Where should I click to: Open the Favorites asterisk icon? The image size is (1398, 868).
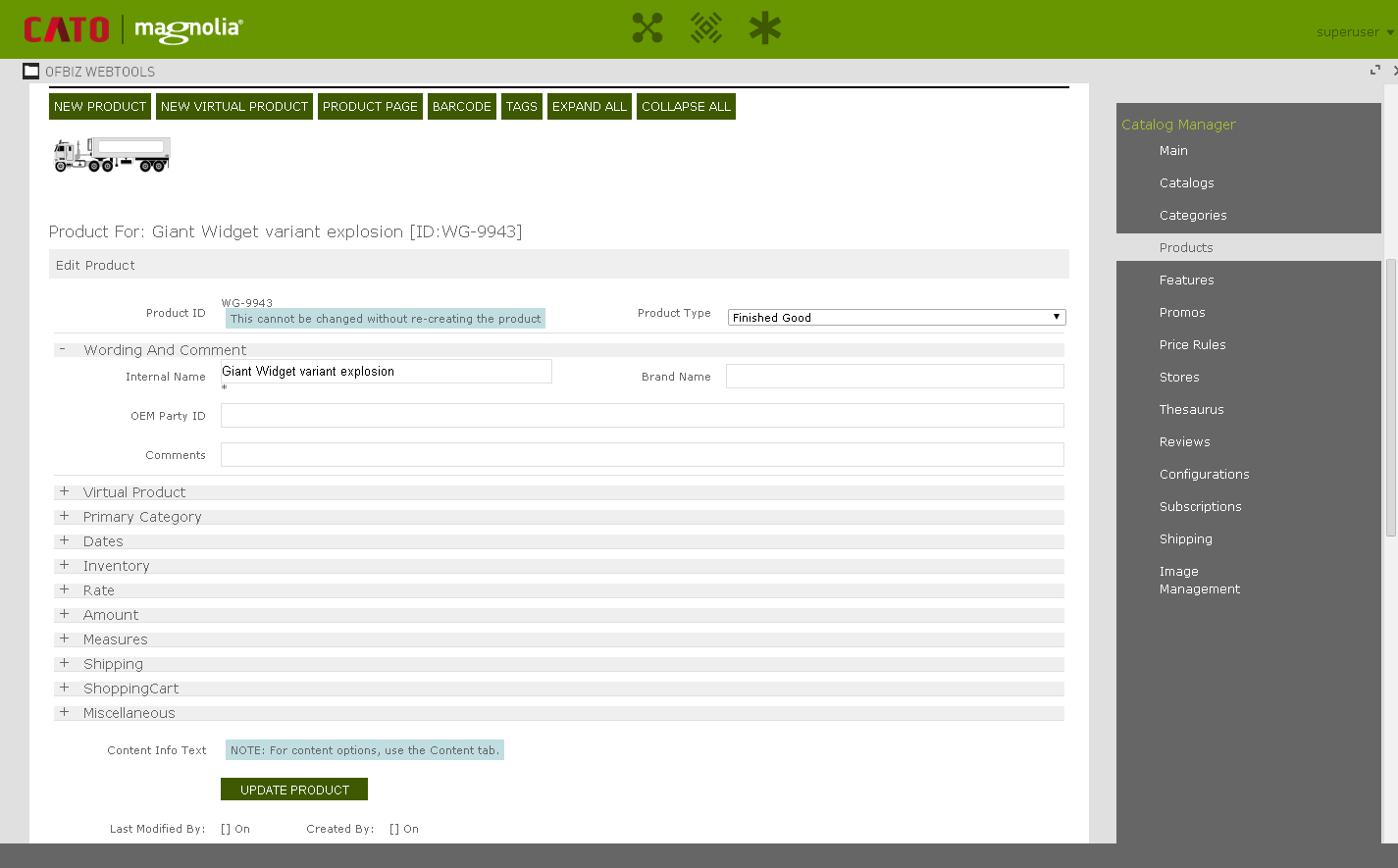pyautogui.click(x=765, y=28)
